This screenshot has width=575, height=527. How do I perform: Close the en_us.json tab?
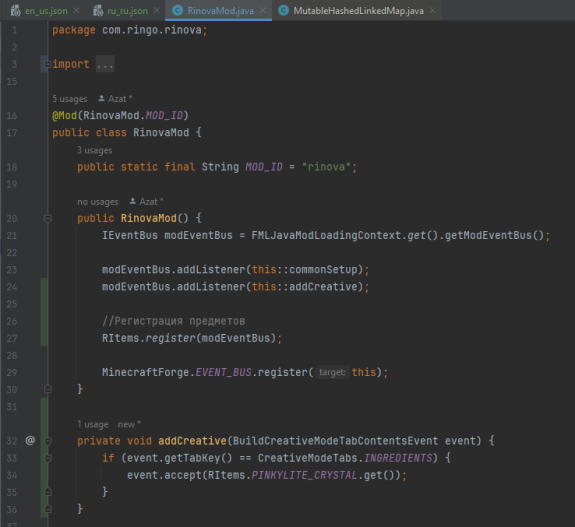[76, 11]
